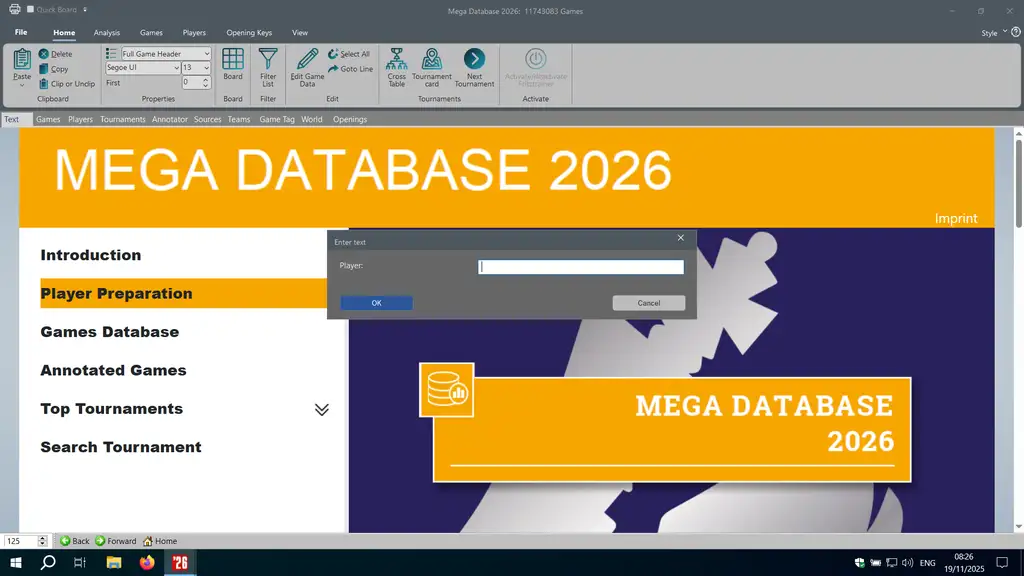1024x576 pixels.
Task: Open the Opening Keys ribbon tab
Action: tap(250, 33)
